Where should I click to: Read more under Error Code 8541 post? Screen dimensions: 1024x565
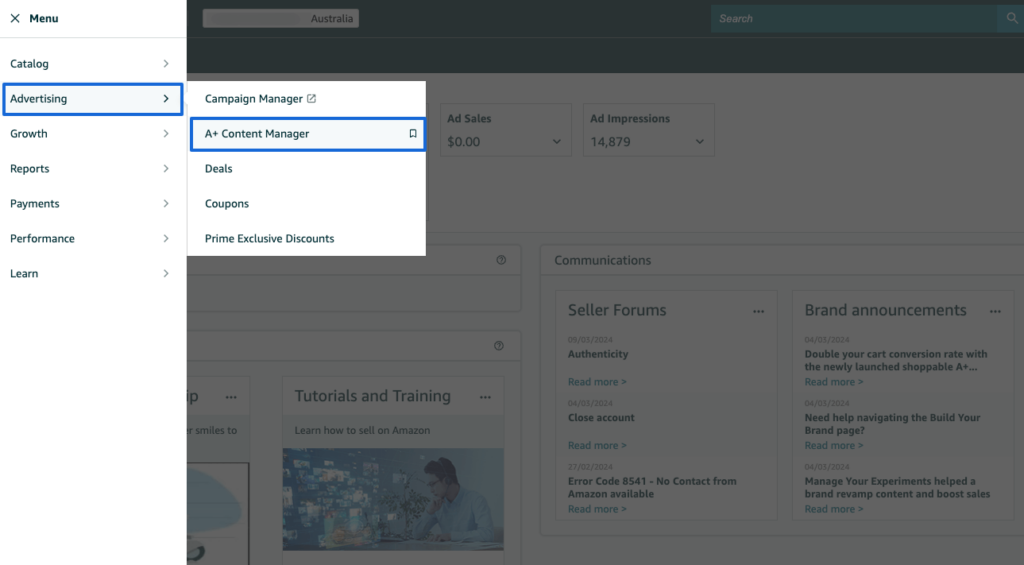pyautogui.click(x=597, y=509)
